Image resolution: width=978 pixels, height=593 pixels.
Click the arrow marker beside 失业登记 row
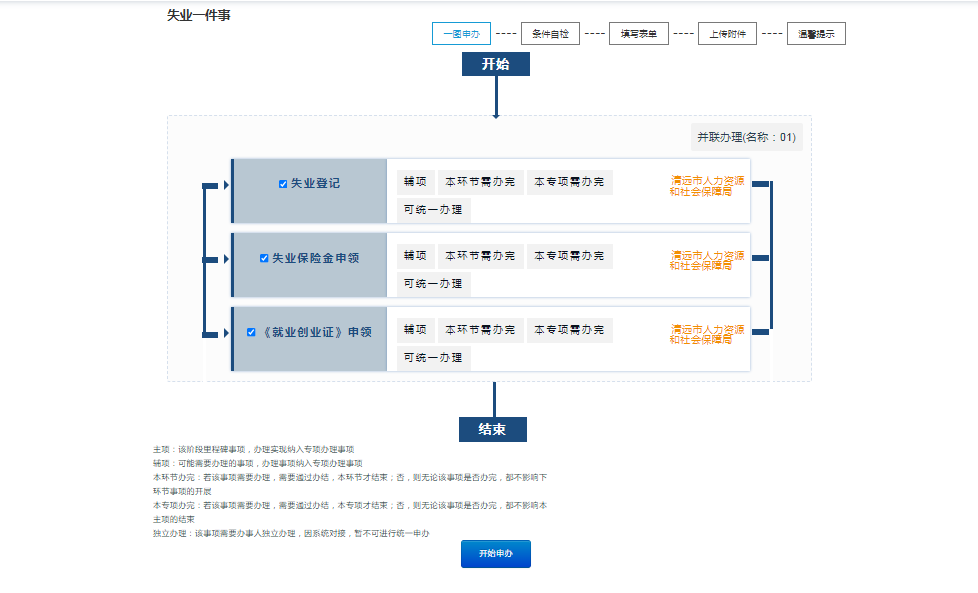pos(226,185)
